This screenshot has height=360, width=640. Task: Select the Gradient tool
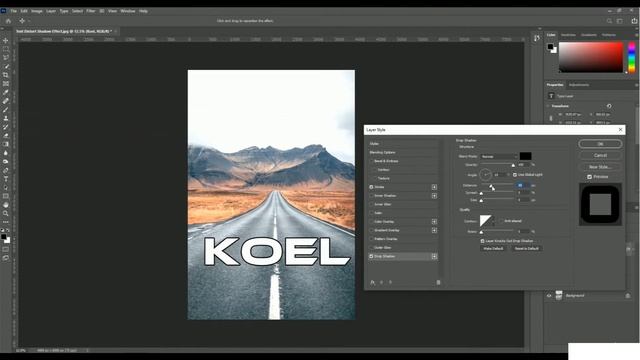[6, 144]
